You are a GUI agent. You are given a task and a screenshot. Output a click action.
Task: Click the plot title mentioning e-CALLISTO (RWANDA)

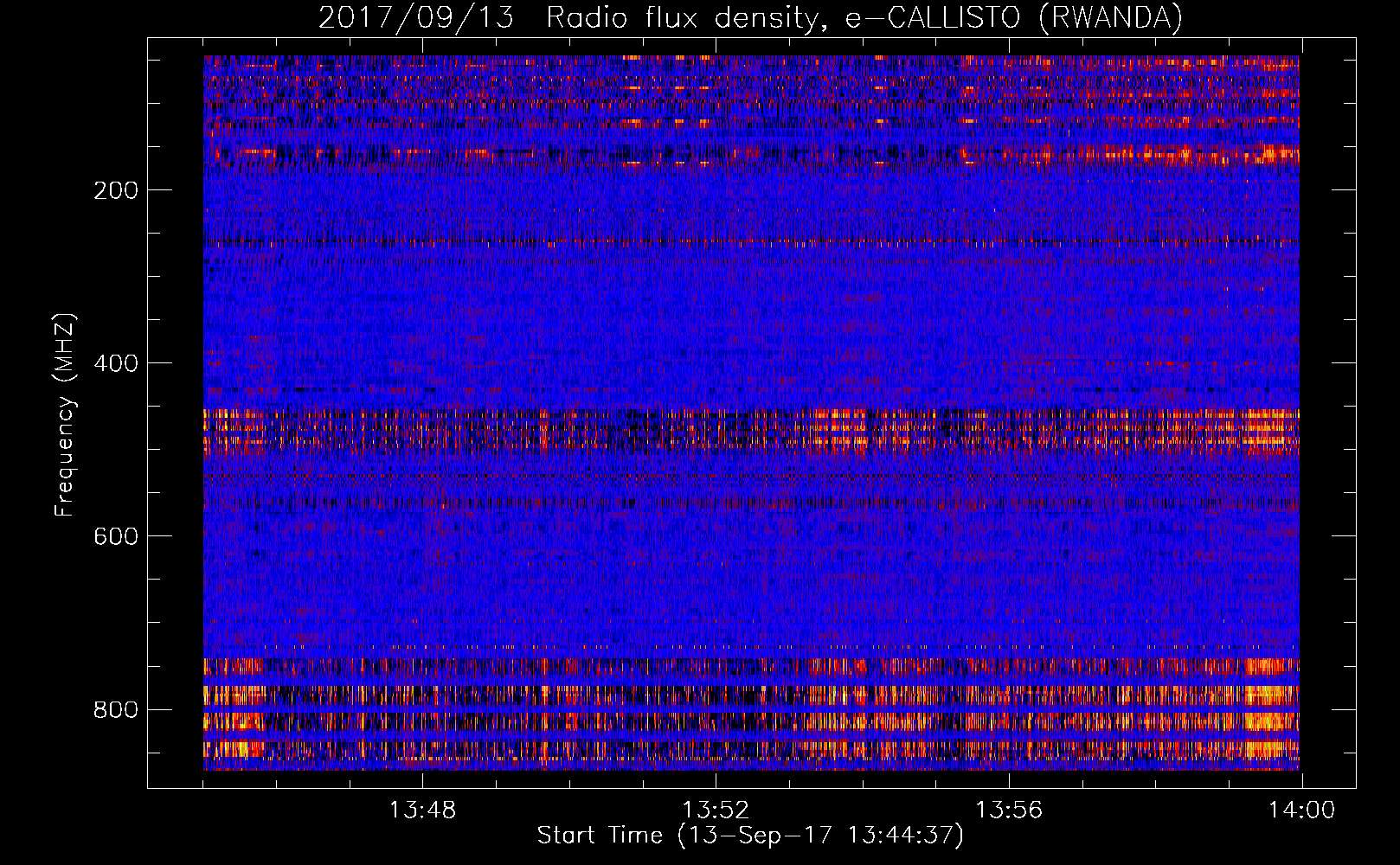coord(750,17)
